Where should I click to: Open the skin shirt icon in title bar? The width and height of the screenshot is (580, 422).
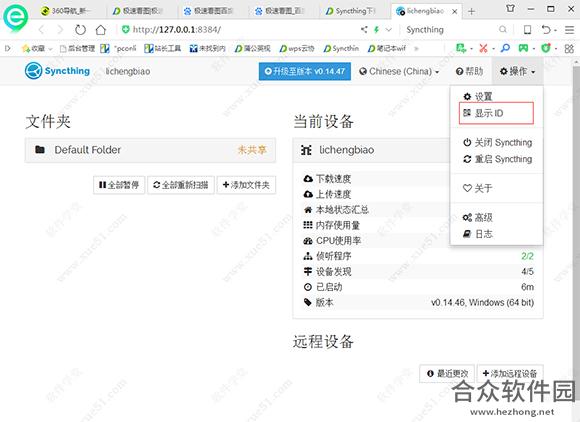pos(510,8)
